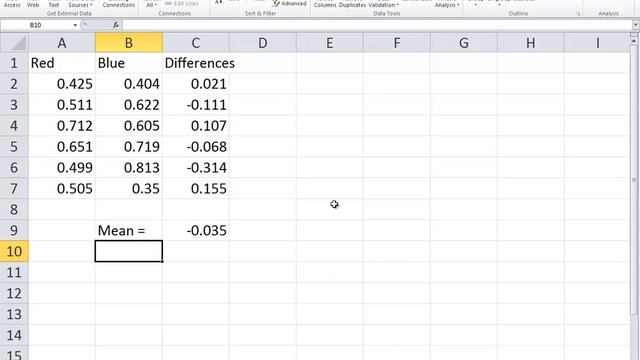Image resolution: width=640 pixels, height=360 pixels.
Task: Select column I header
Action: click(597, 42)
